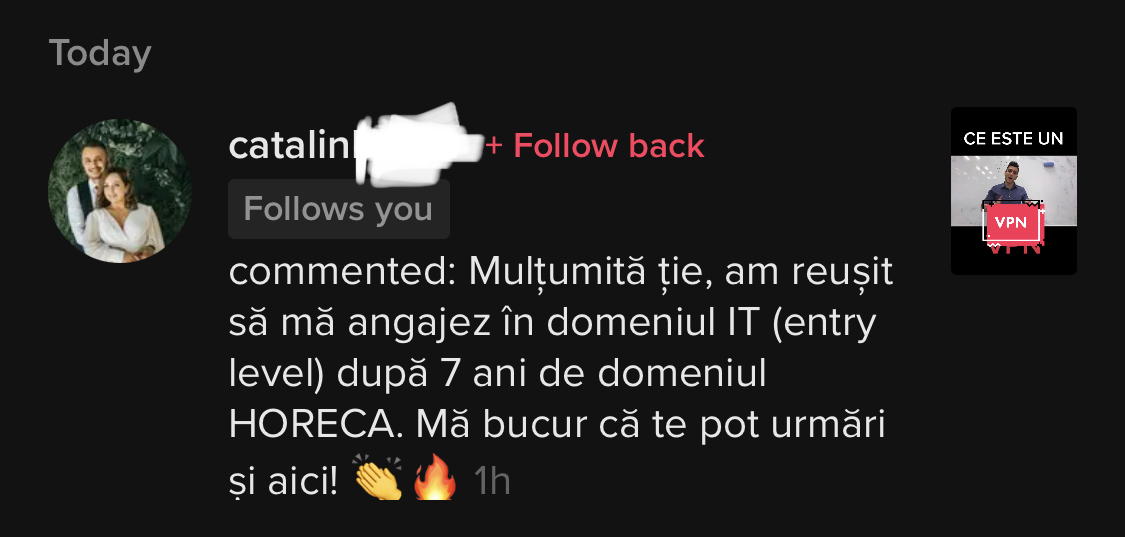Click the Today section header

coord(100,54)
